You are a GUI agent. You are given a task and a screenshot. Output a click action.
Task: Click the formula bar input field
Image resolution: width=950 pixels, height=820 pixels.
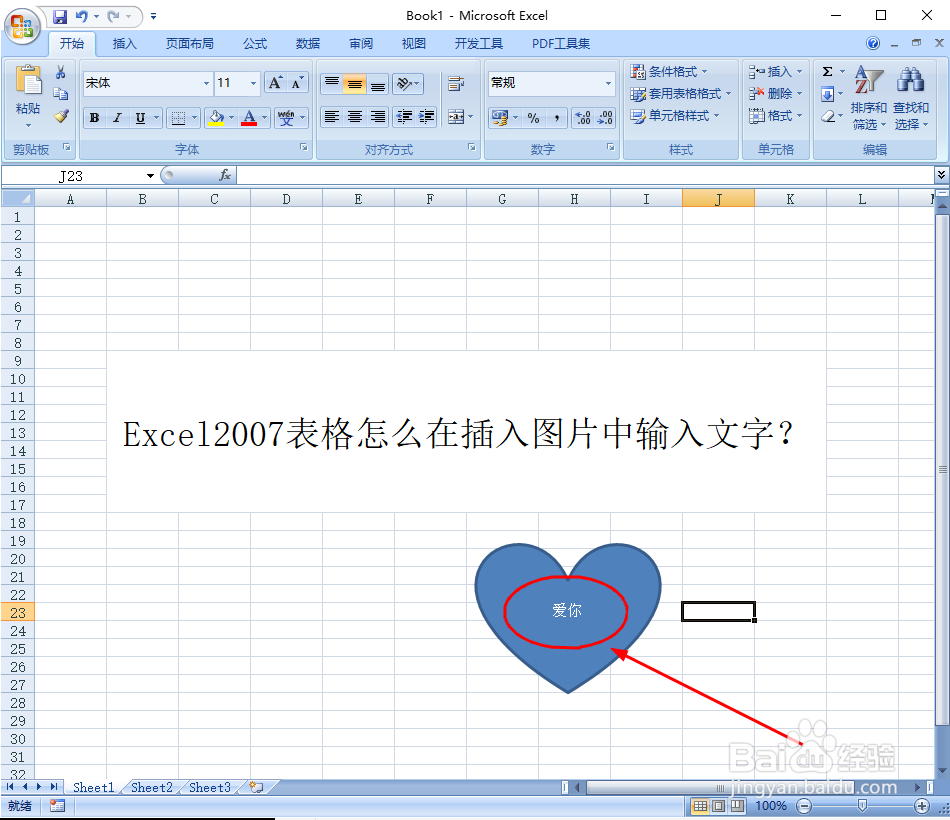coord(585,176)
